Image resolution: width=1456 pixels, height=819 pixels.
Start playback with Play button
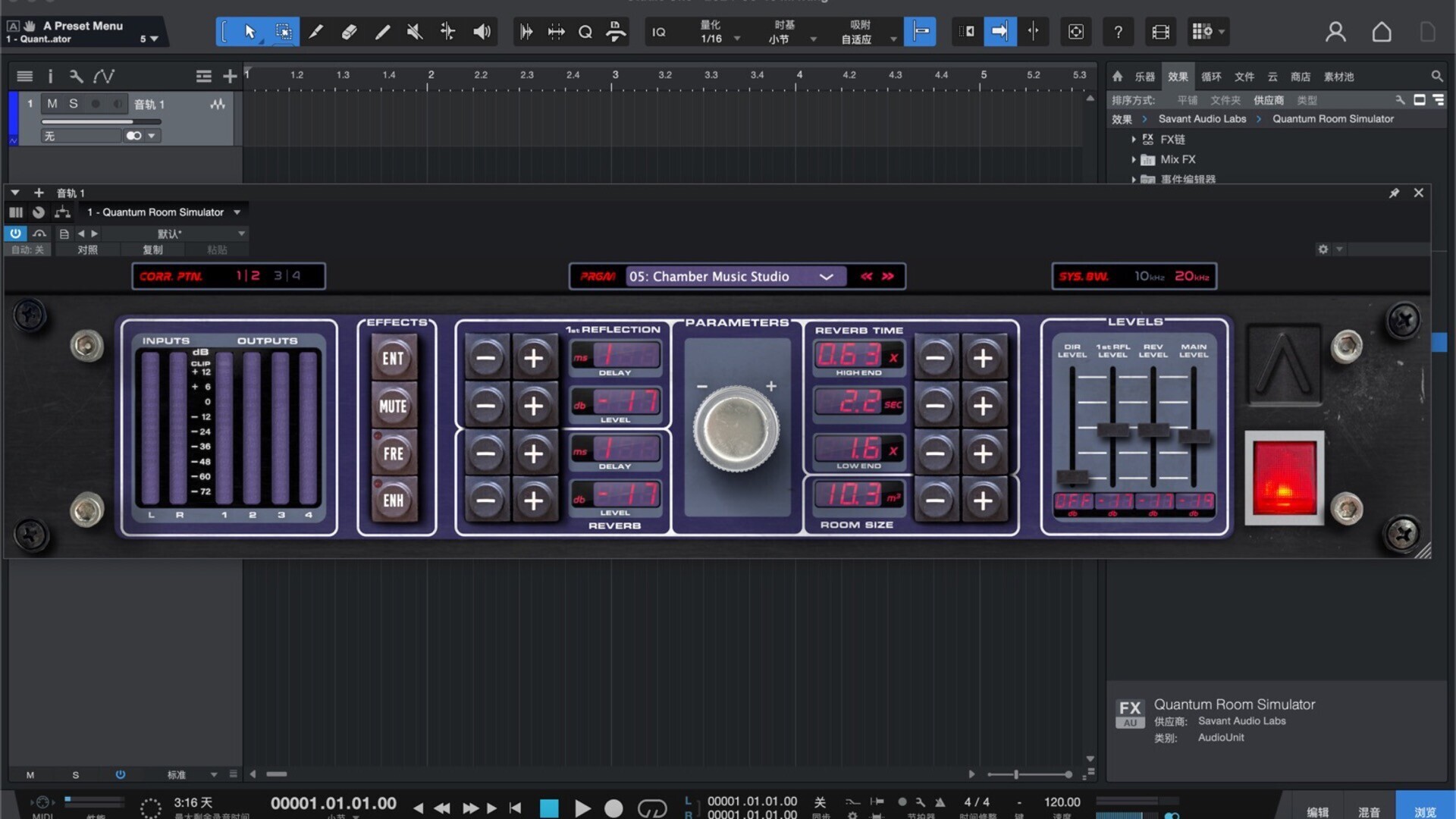582,808
